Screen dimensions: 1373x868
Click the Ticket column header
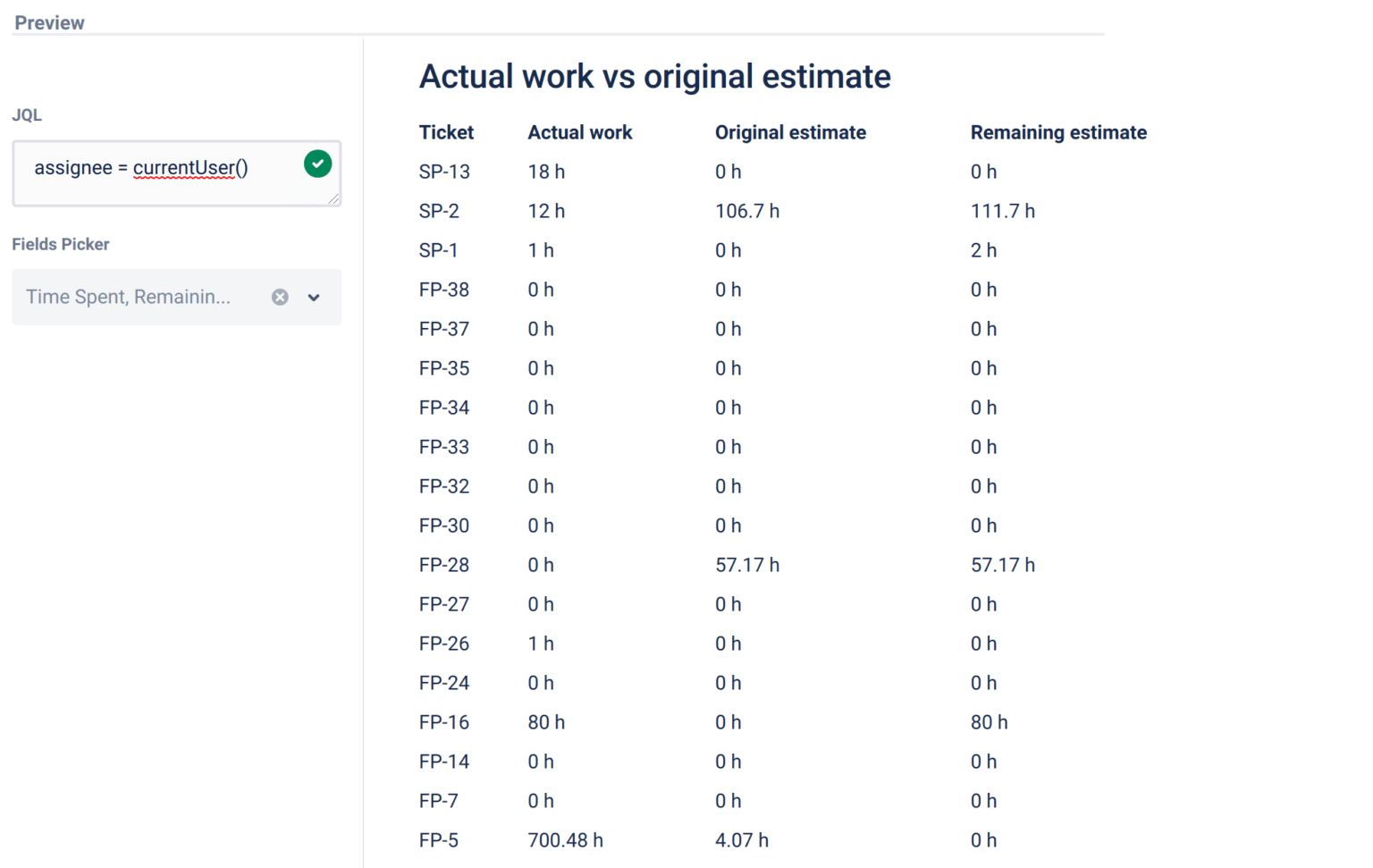click(446, 131)
